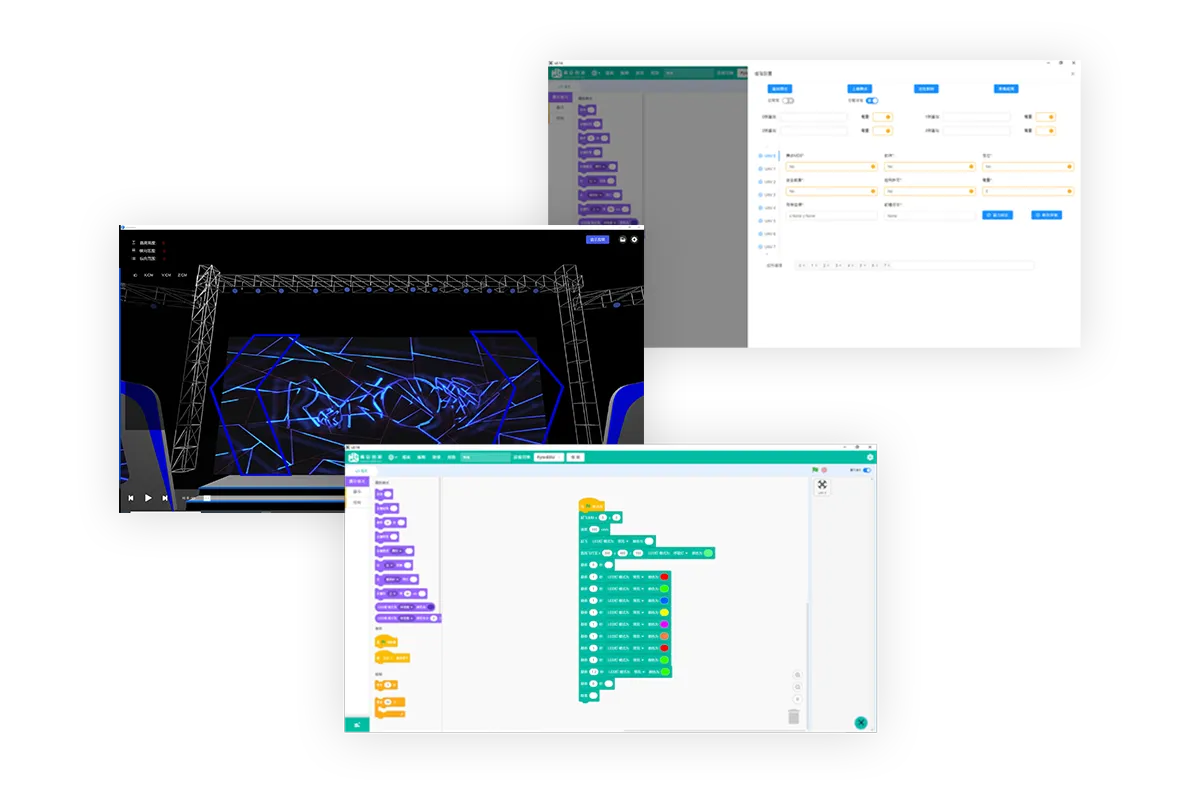Click the red color swatch in the first LED block
The width and height of the screenshot is (1200, 793).
pos(663,577)
